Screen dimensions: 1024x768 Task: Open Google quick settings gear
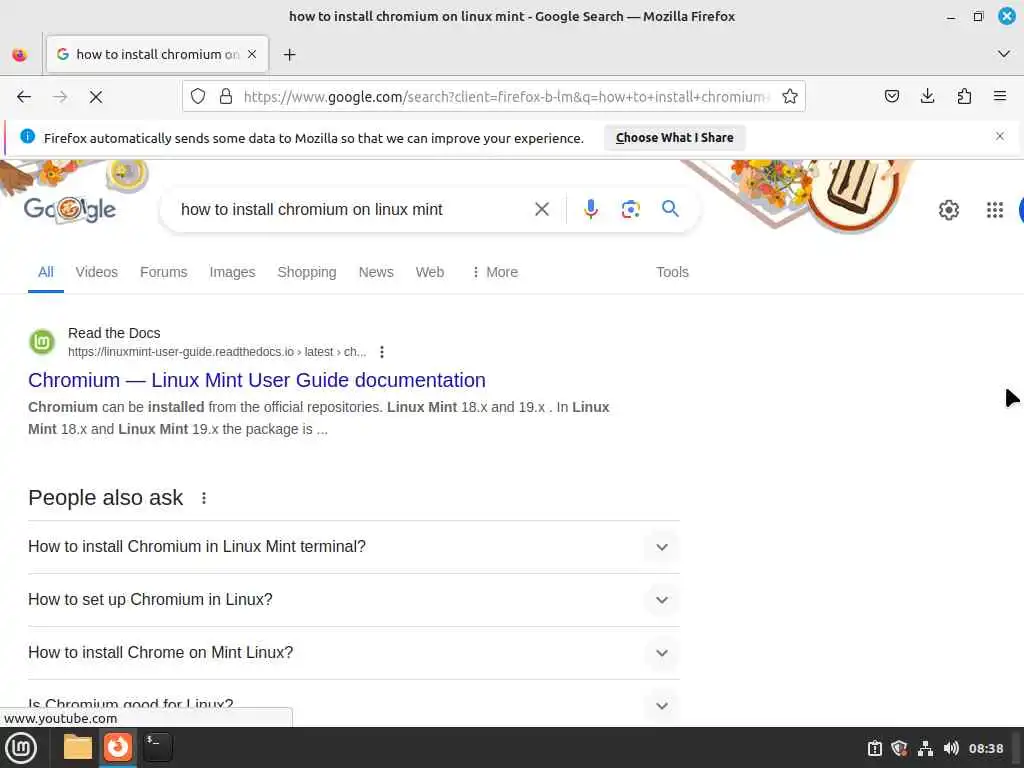coord(949,210)
